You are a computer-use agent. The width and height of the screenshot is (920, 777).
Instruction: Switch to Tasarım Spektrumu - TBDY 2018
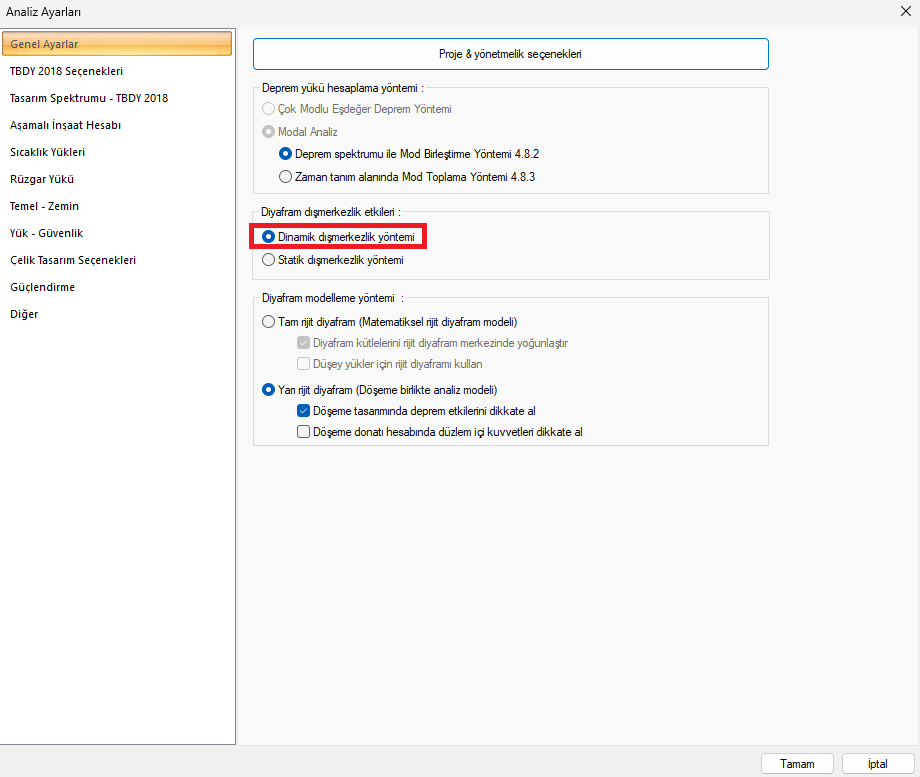[88, 98]
